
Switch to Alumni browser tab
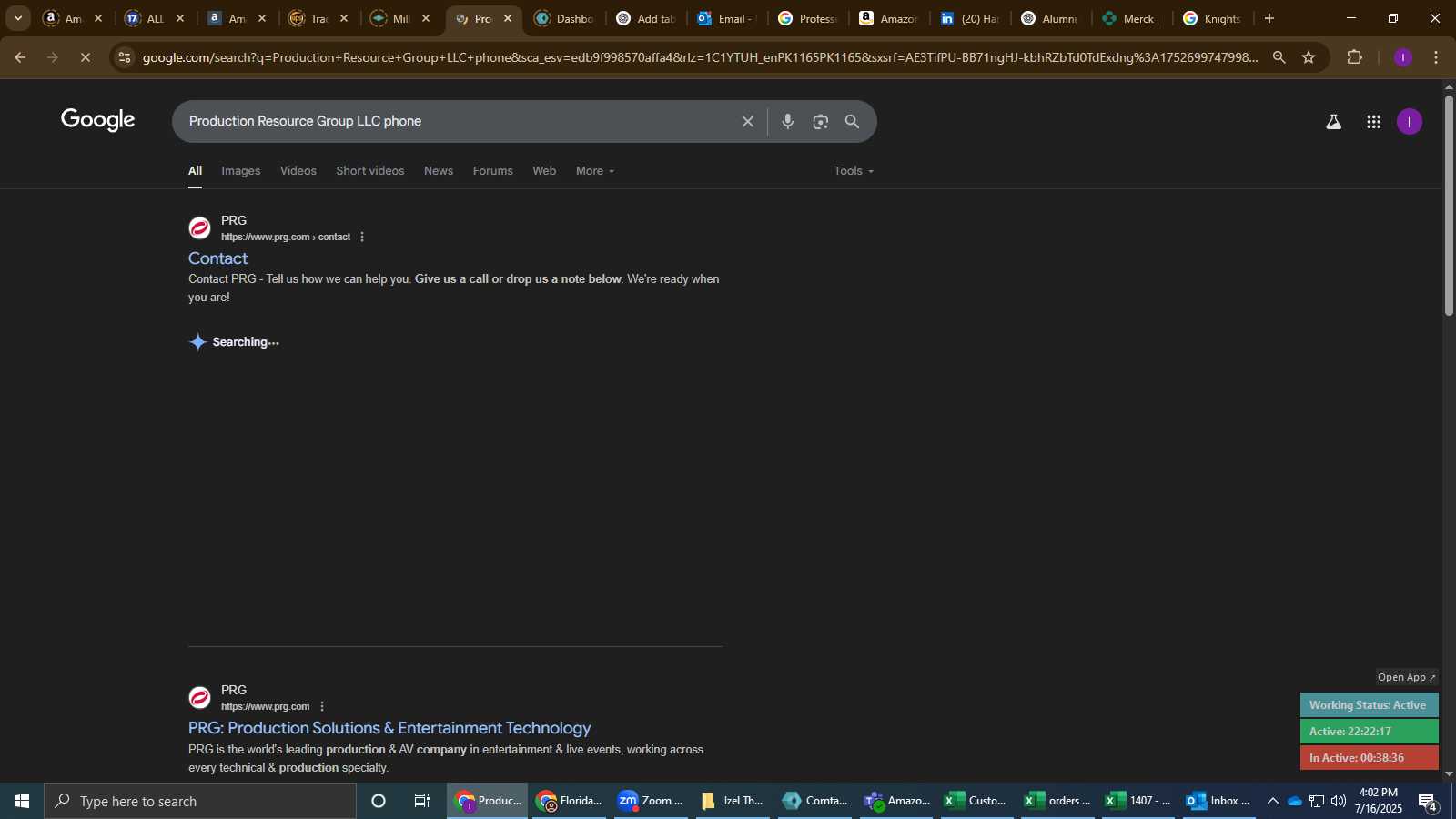pyautogui.click(x=1050, y=18)
